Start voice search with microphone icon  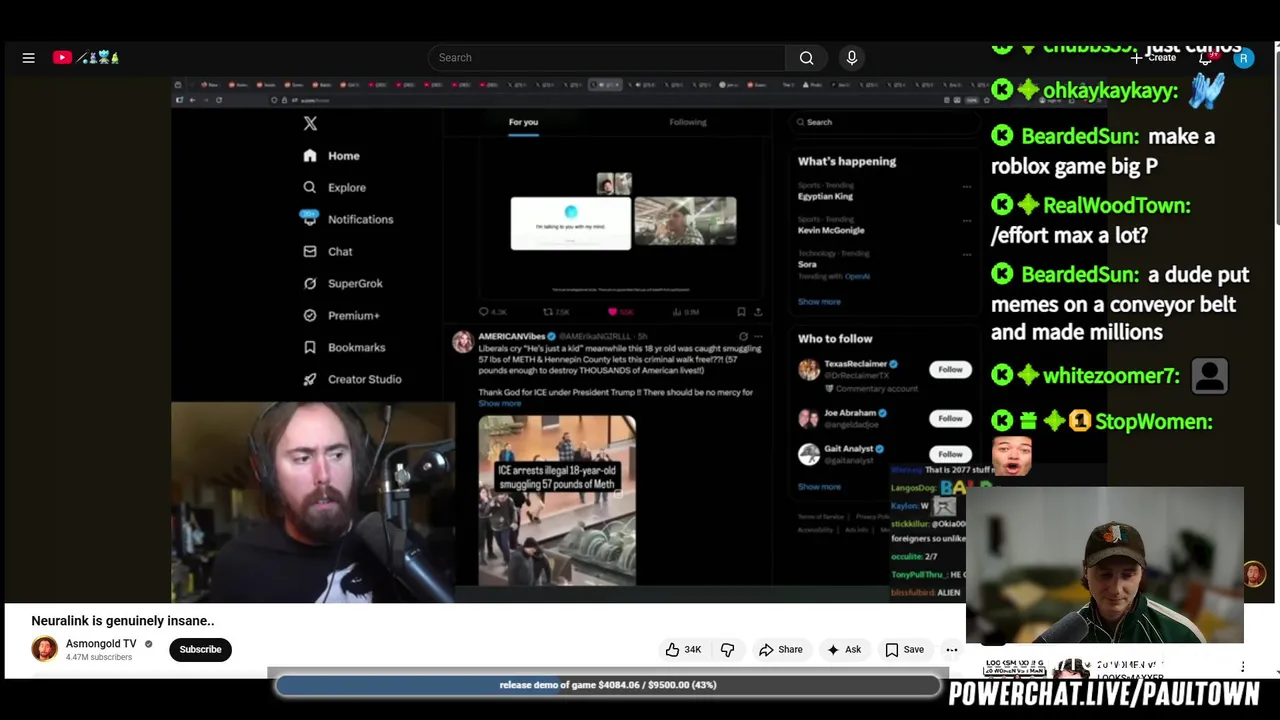[852, 58]
